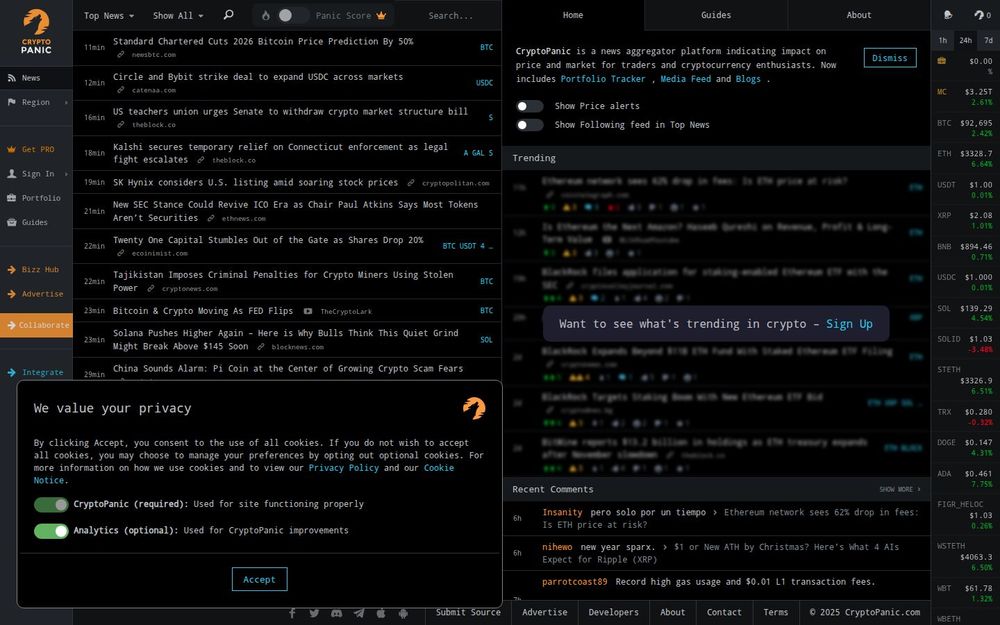
Task: Toggle the Panic Score switch
Action: click(293, 15)
